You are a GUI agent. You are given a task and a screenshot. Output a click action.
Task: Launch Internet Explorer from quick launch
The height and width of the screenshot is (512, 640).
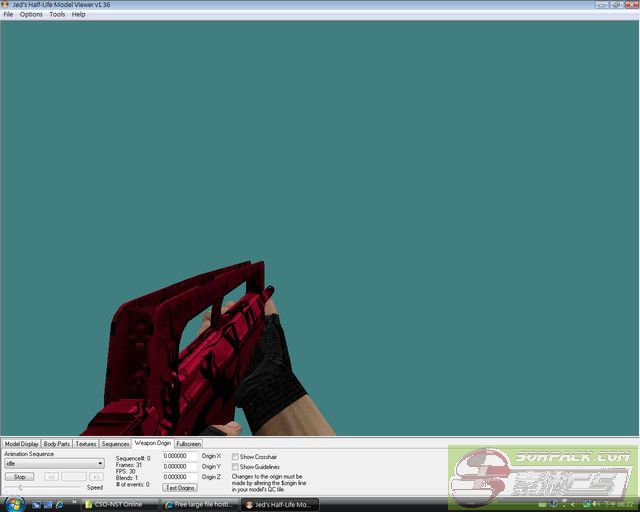click(x=60, y=505)
